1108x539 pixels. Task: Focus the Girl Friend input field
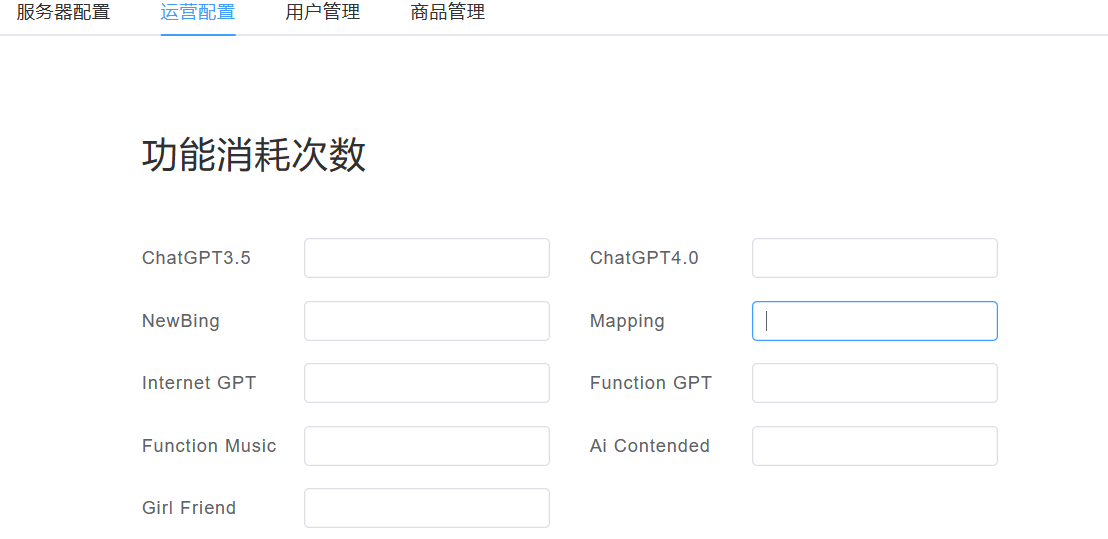[427, 508]
